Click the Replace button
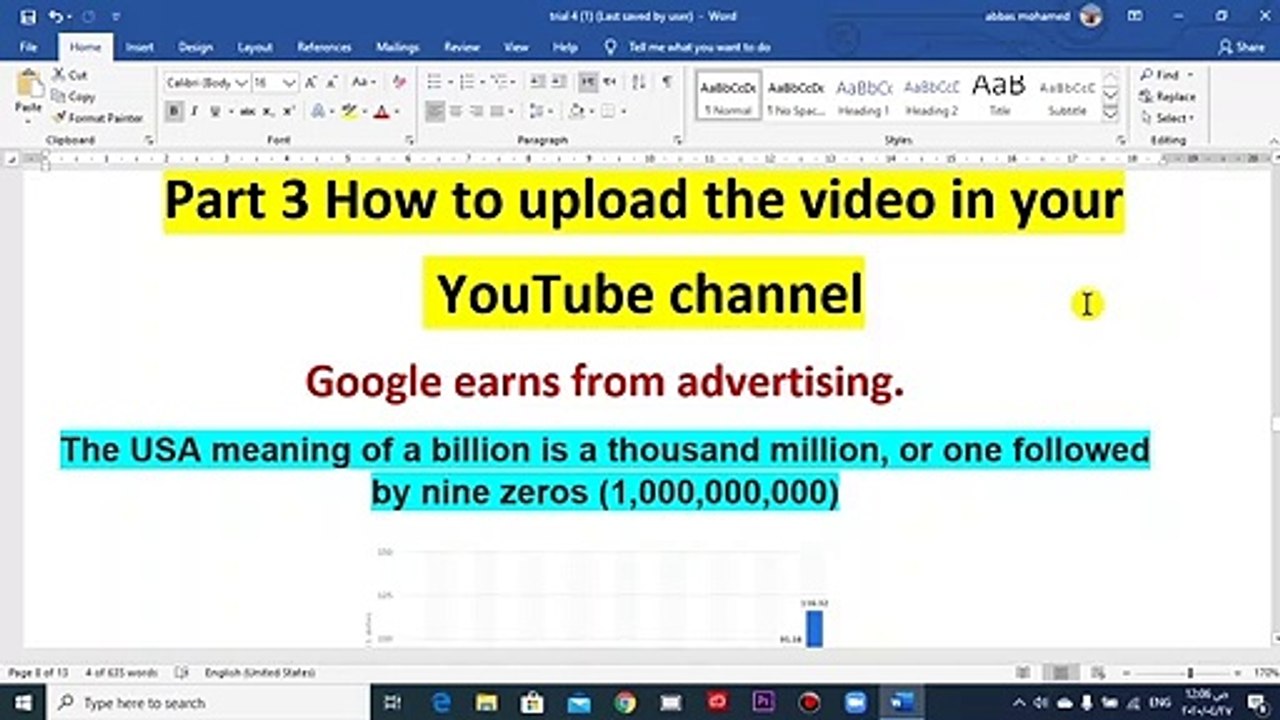The height and width of the screenshot is (720, 1280). (x=1168, y=96)
